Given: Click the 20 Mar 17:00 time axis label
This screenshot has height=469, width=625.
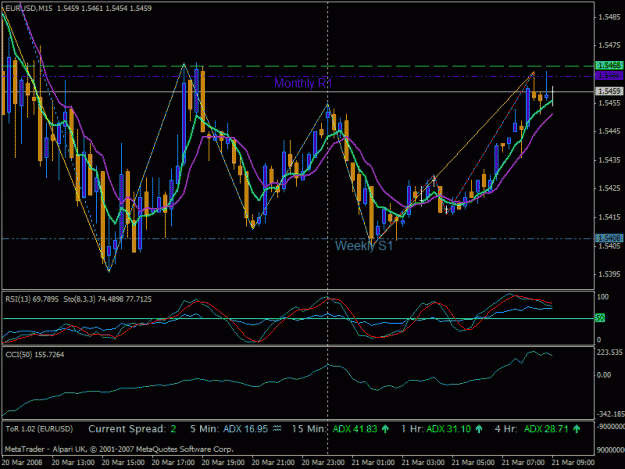Looking at the screenshot, I should click(x=173, y=463).
